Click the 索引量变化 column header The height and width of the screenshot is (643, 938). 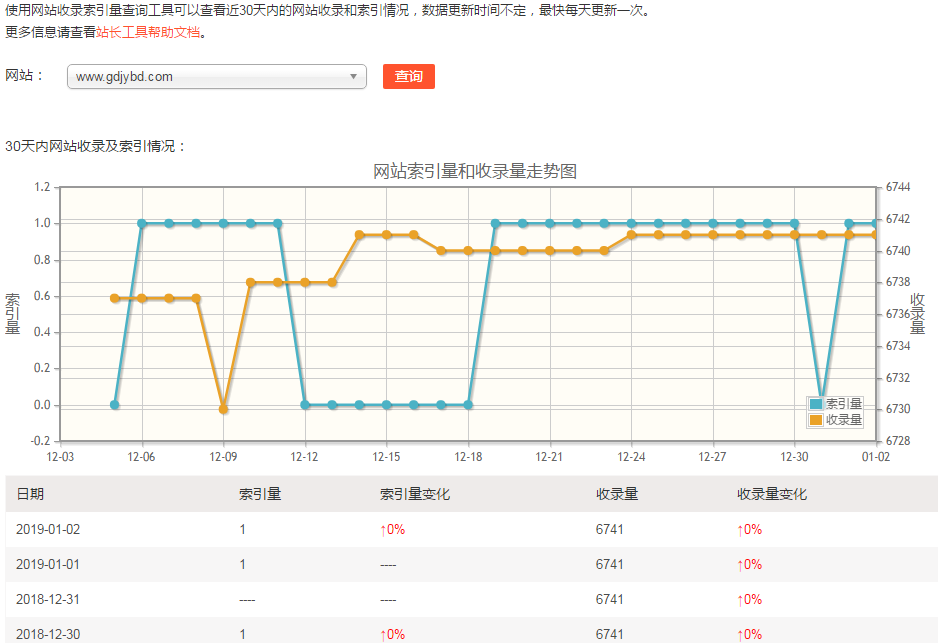point(415,494)
